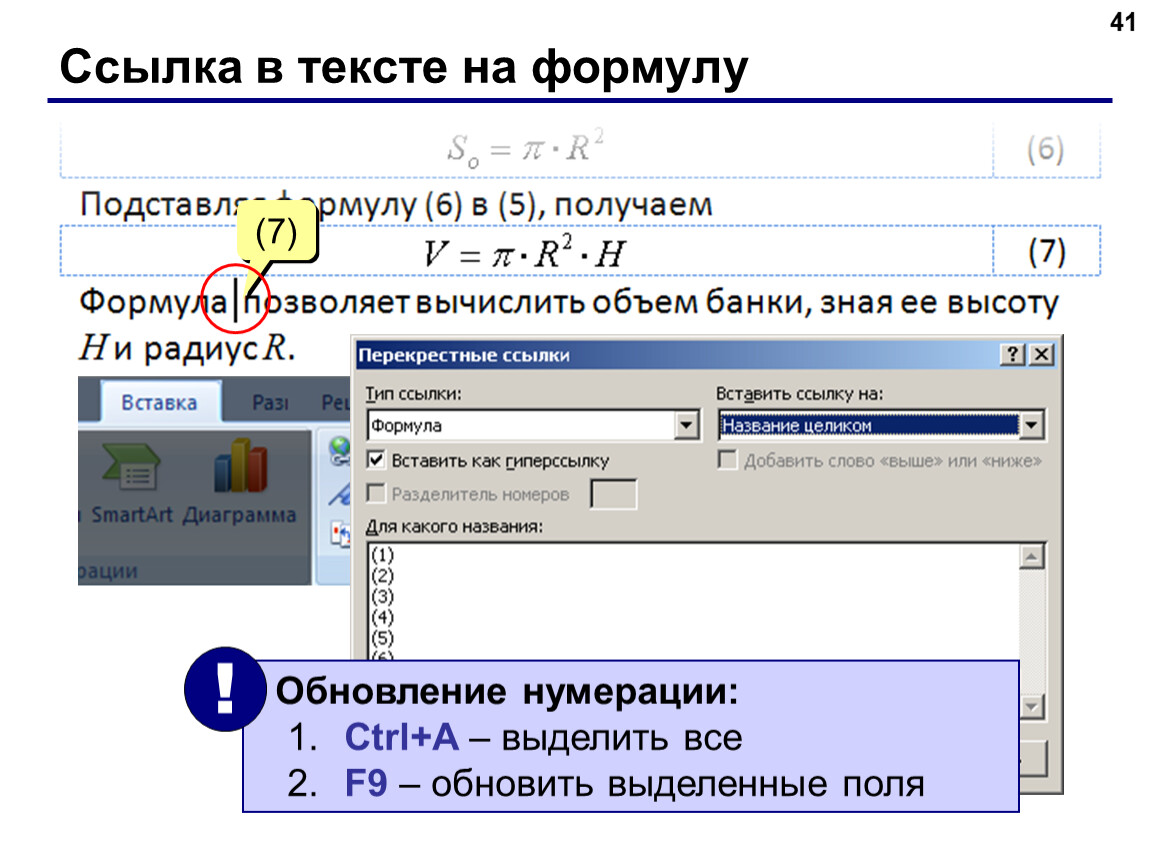Click the Диаграмма chart icon
Screen dimensions: 1150x864
point(239,466)
